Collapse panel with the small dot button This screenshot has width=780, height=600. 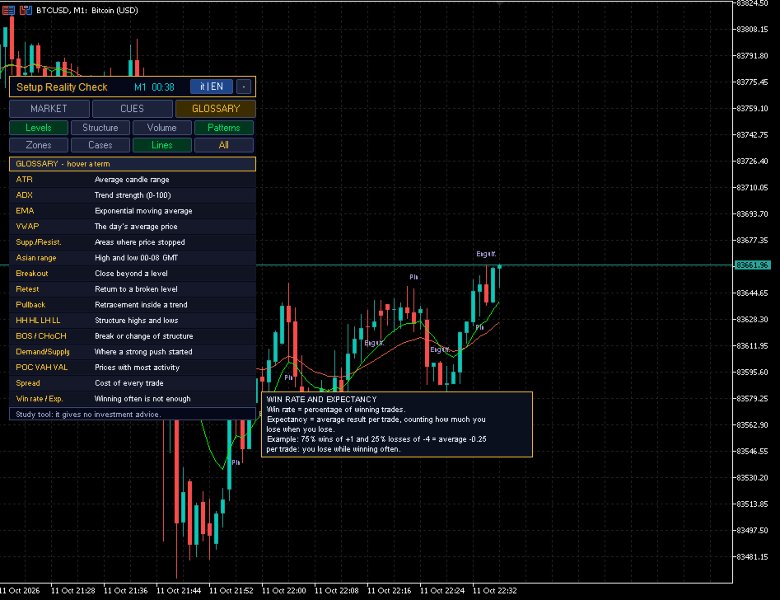point(244,87)
